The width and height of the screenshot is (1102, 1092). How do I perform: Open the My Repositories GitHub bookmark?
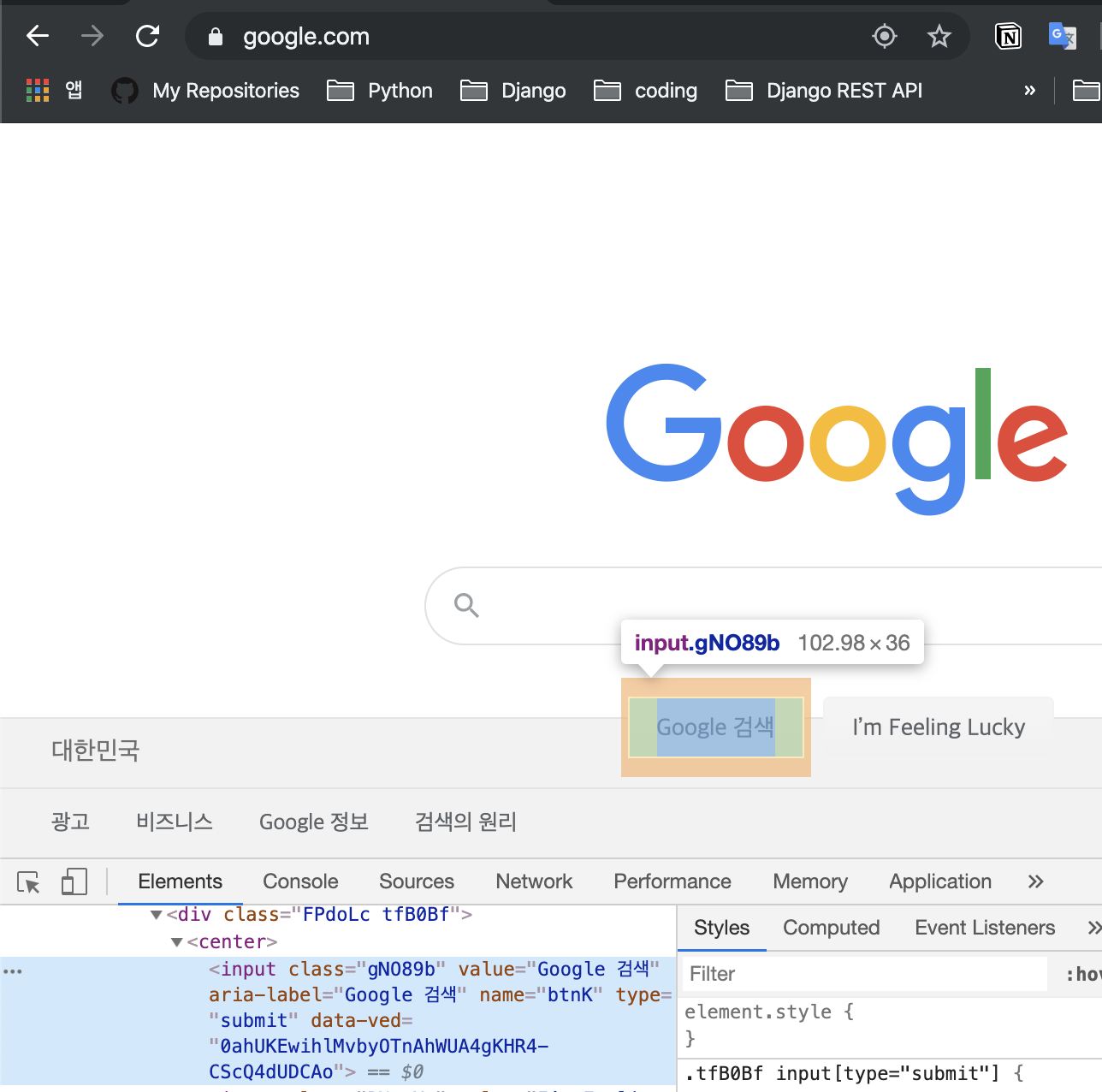point(205,91)
